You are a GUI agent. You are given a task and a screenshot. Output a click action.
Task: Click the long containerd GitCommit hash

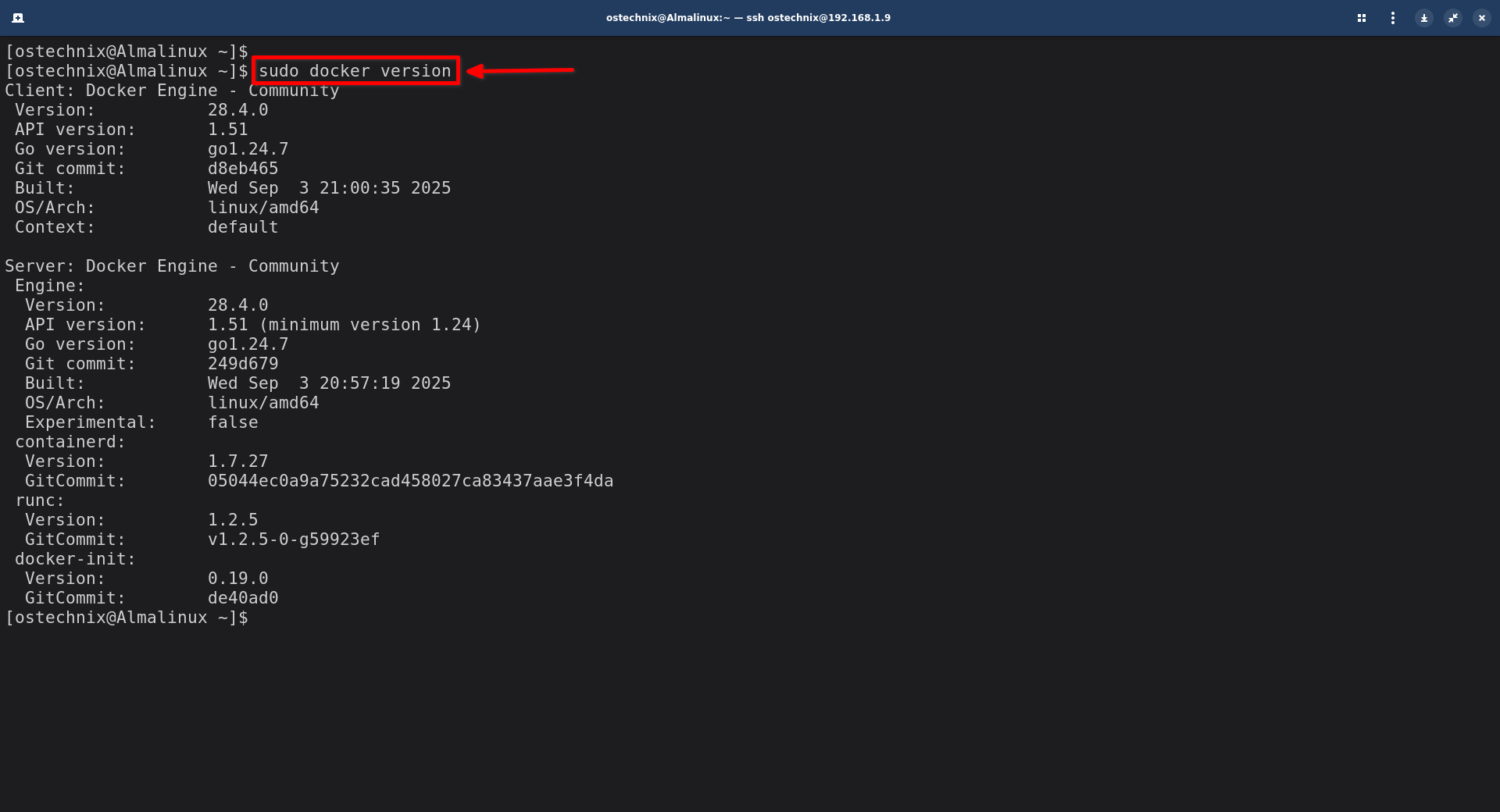point(410,481)
